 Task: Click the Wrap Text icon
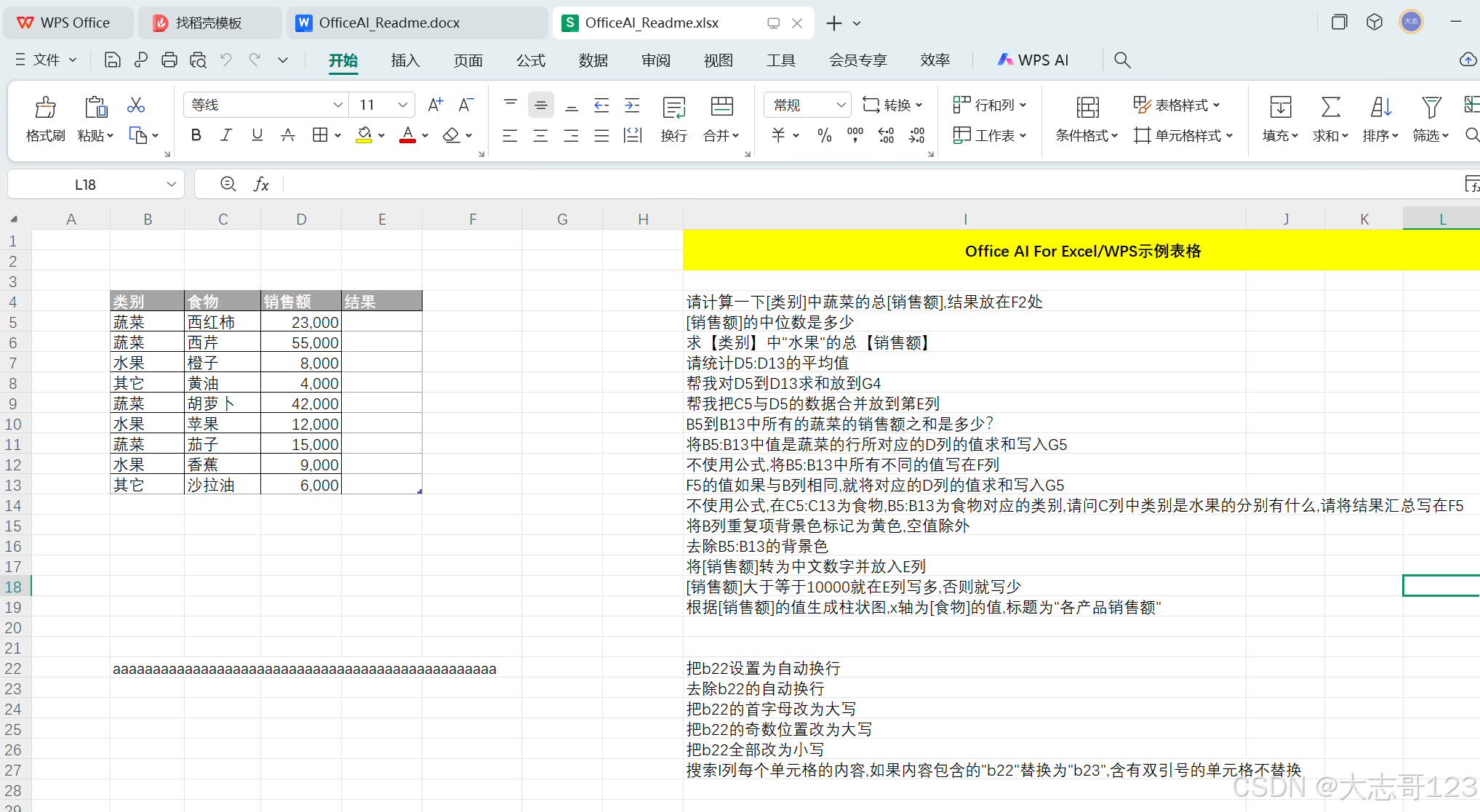(x=673, y=108)
